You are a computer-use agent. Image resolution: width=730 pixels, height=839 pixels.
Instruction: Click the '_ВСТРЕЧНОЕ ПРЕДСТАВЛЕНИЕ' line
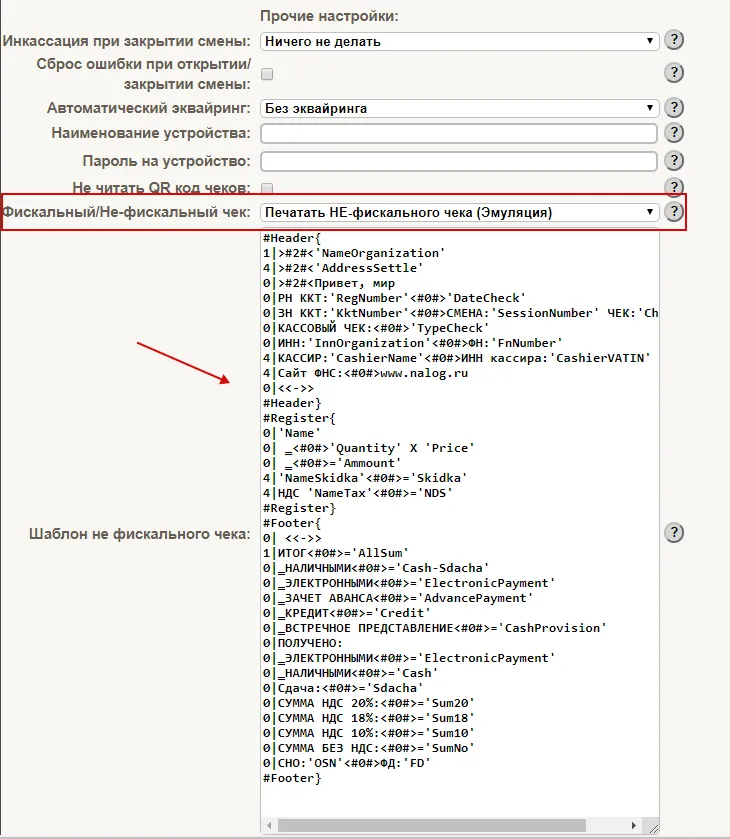(435, 628)
